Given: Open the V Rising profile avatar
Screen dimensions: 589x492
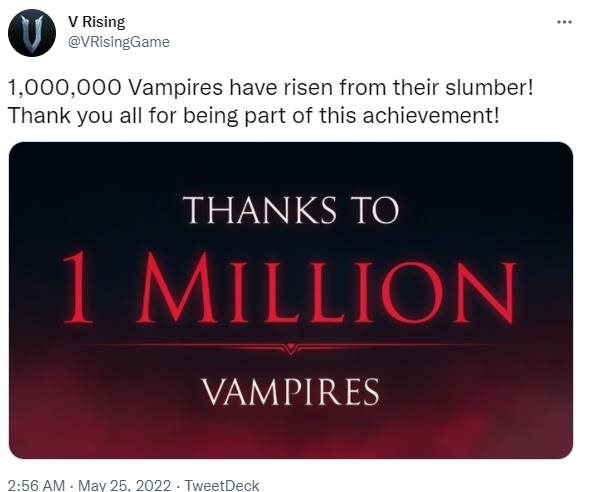Looking at the screenshot, I should (x=32, y=33).
